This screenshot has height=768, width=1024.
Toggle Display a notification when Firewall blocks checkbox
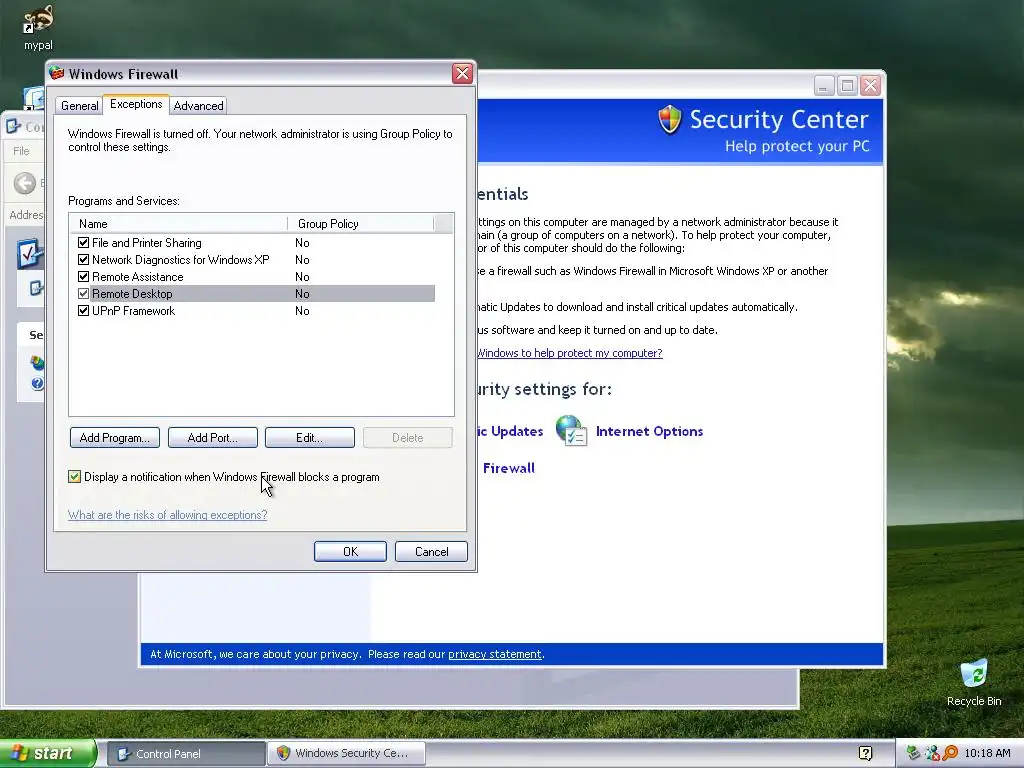[74, 477]
